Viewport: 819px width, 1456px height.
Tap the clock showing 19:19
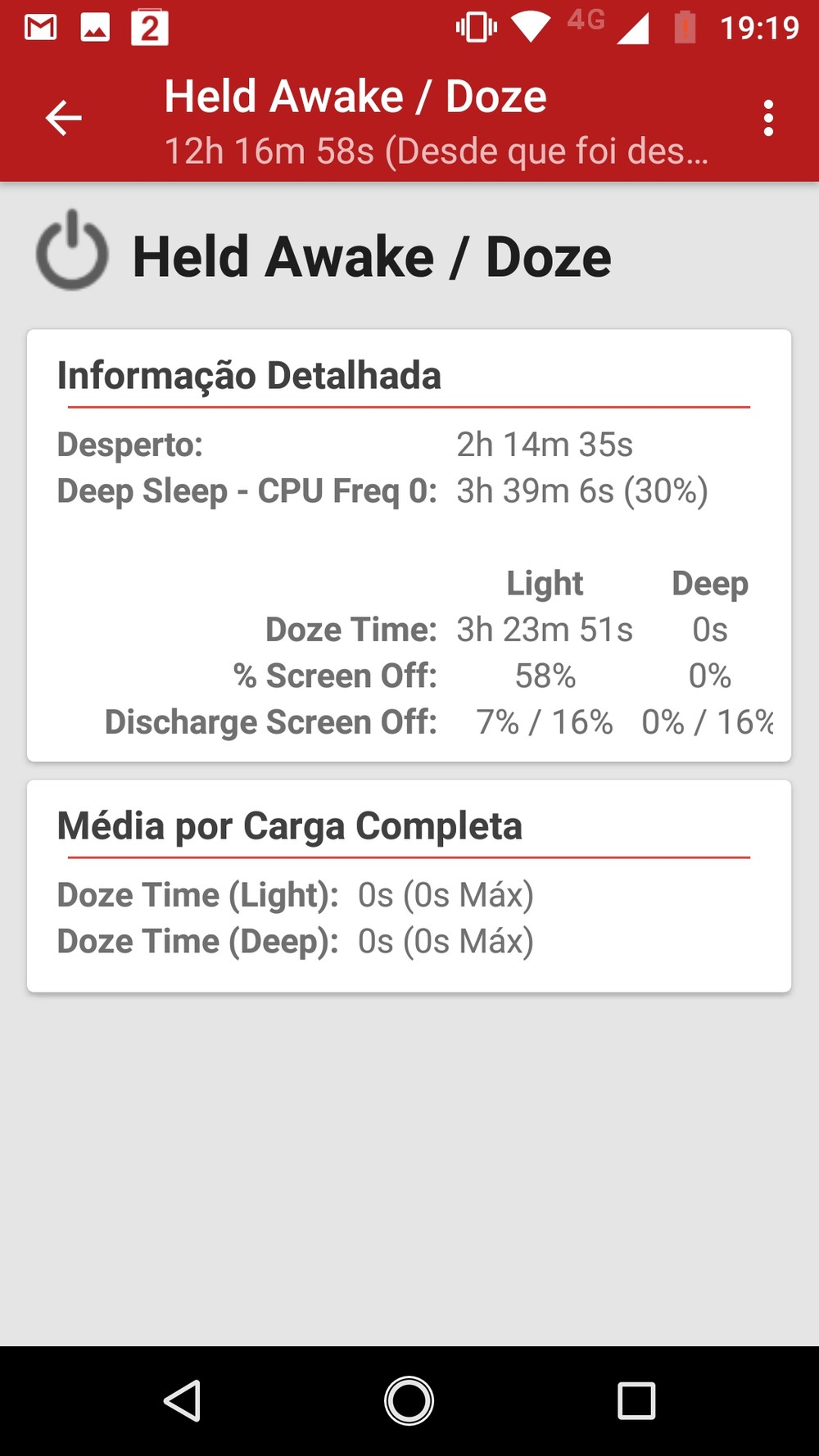click(x=758, y=29)
